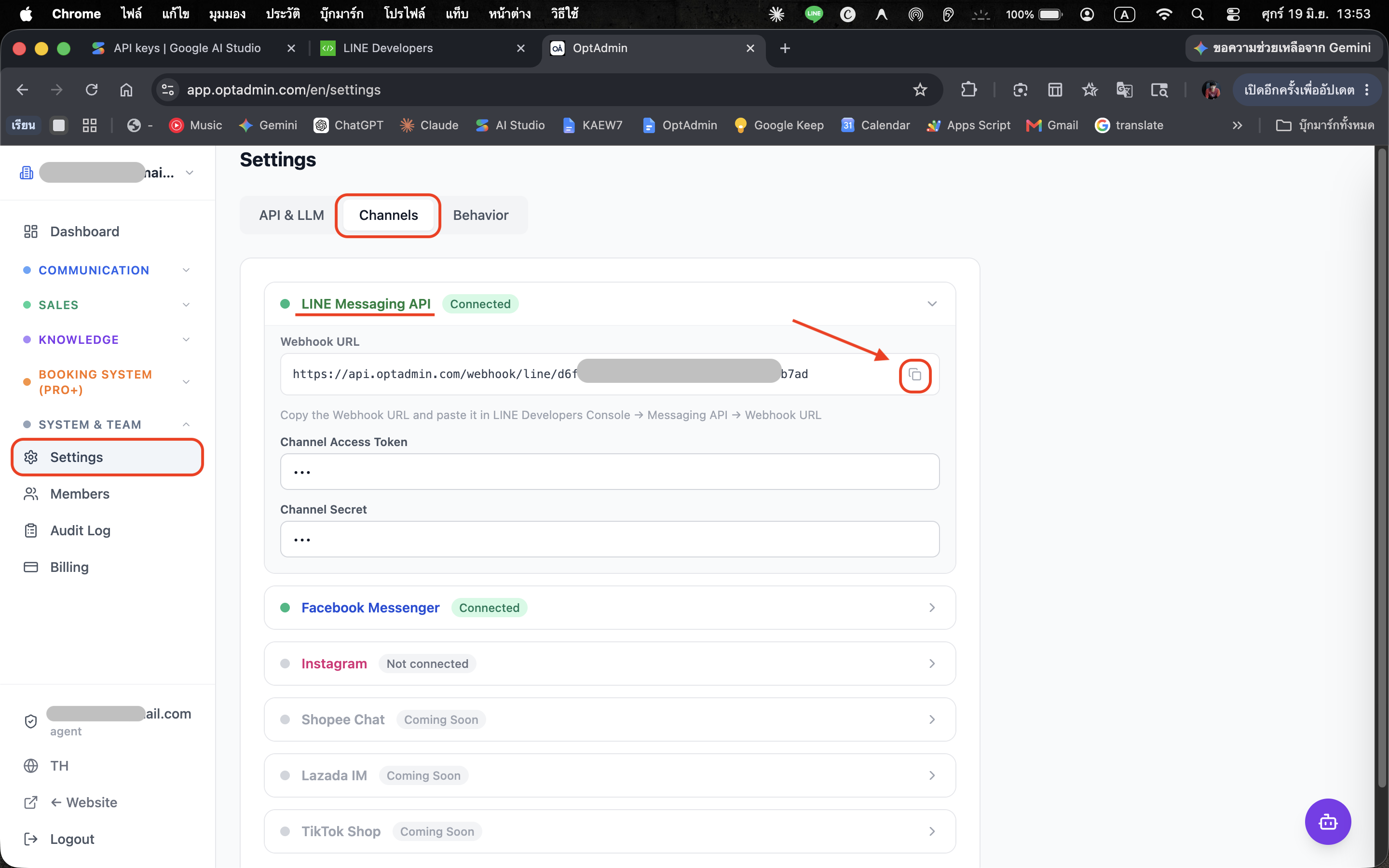Screen dimensions: 1389x868
Task: Open the workspace switcher dropdown
Action: coord(108,172)
